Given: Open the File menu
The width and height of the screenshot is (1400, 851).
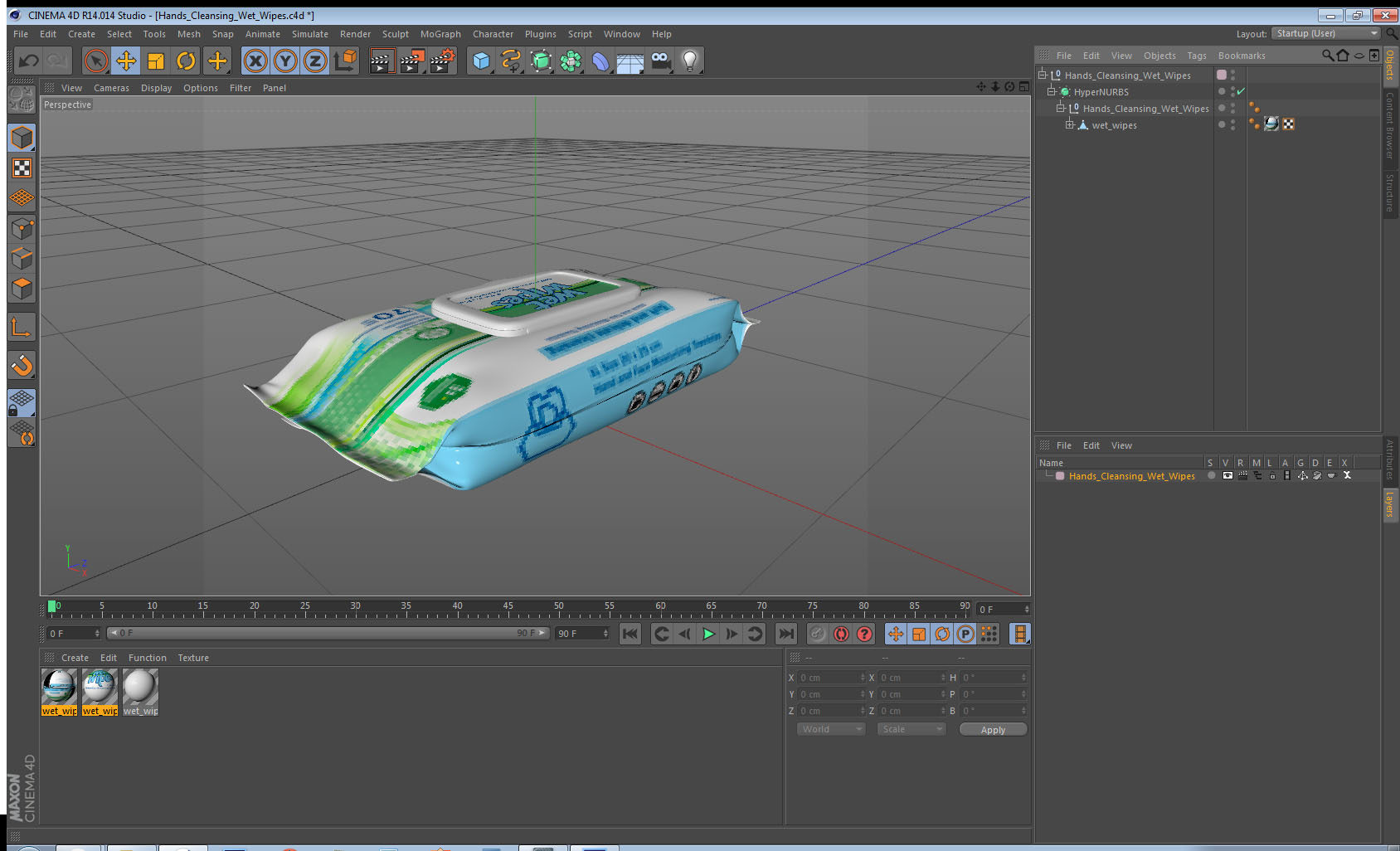Looking at the screenshot, I should (x=21, y=34).
